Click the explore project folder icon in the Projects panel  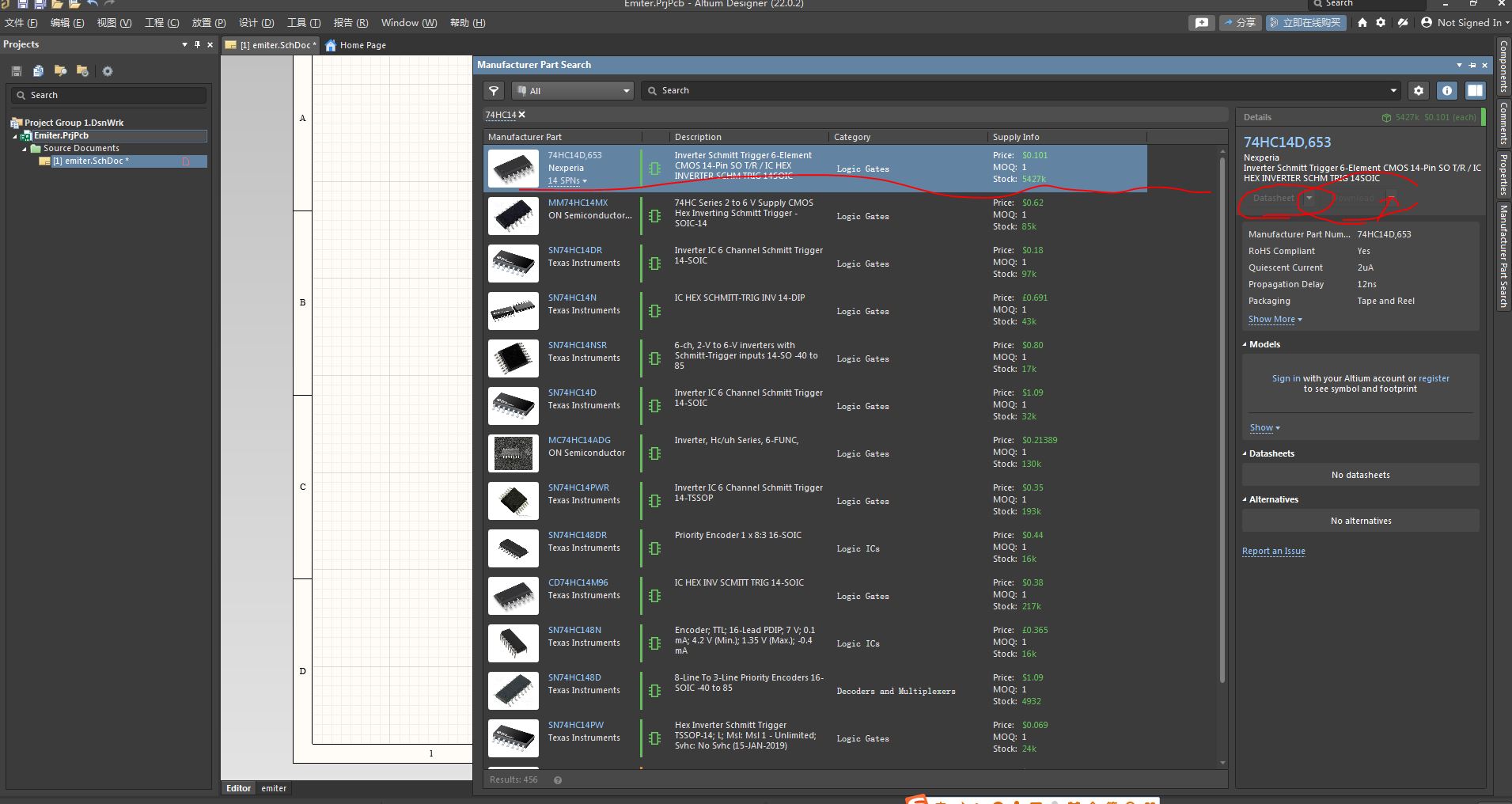60,71
